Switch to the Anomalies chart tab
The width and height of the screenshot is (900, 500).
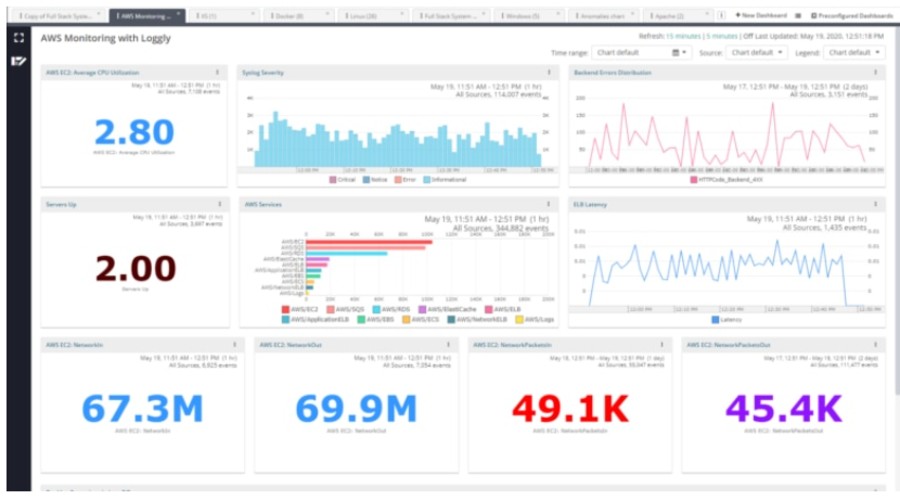click(603, 15)
